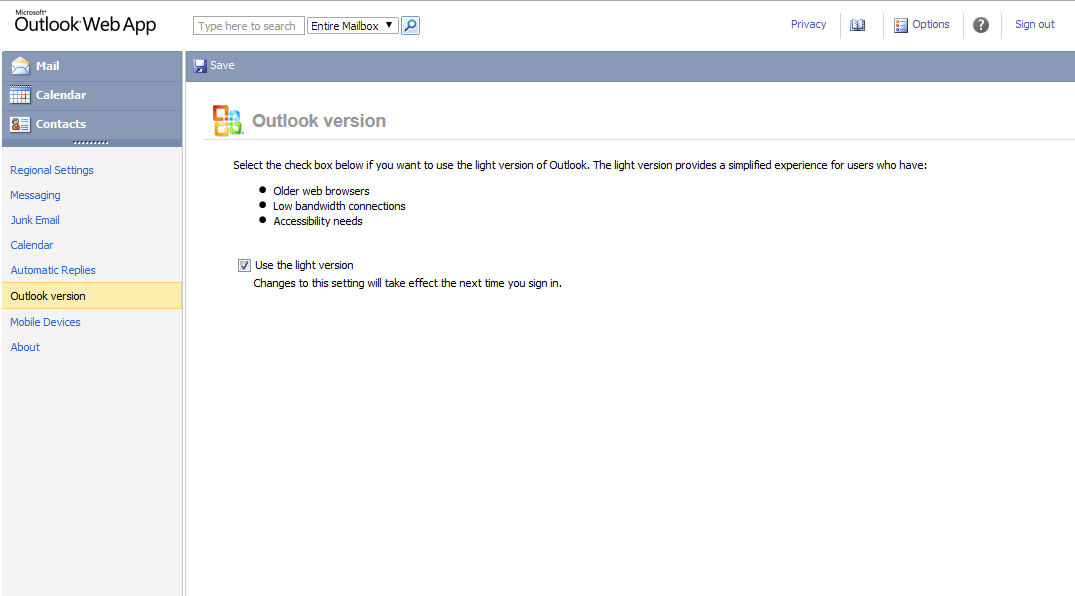Select Automatic Replies in the settings list
Image resolution: width=1075 pixels, height=596 pixels.
(52, 269)
